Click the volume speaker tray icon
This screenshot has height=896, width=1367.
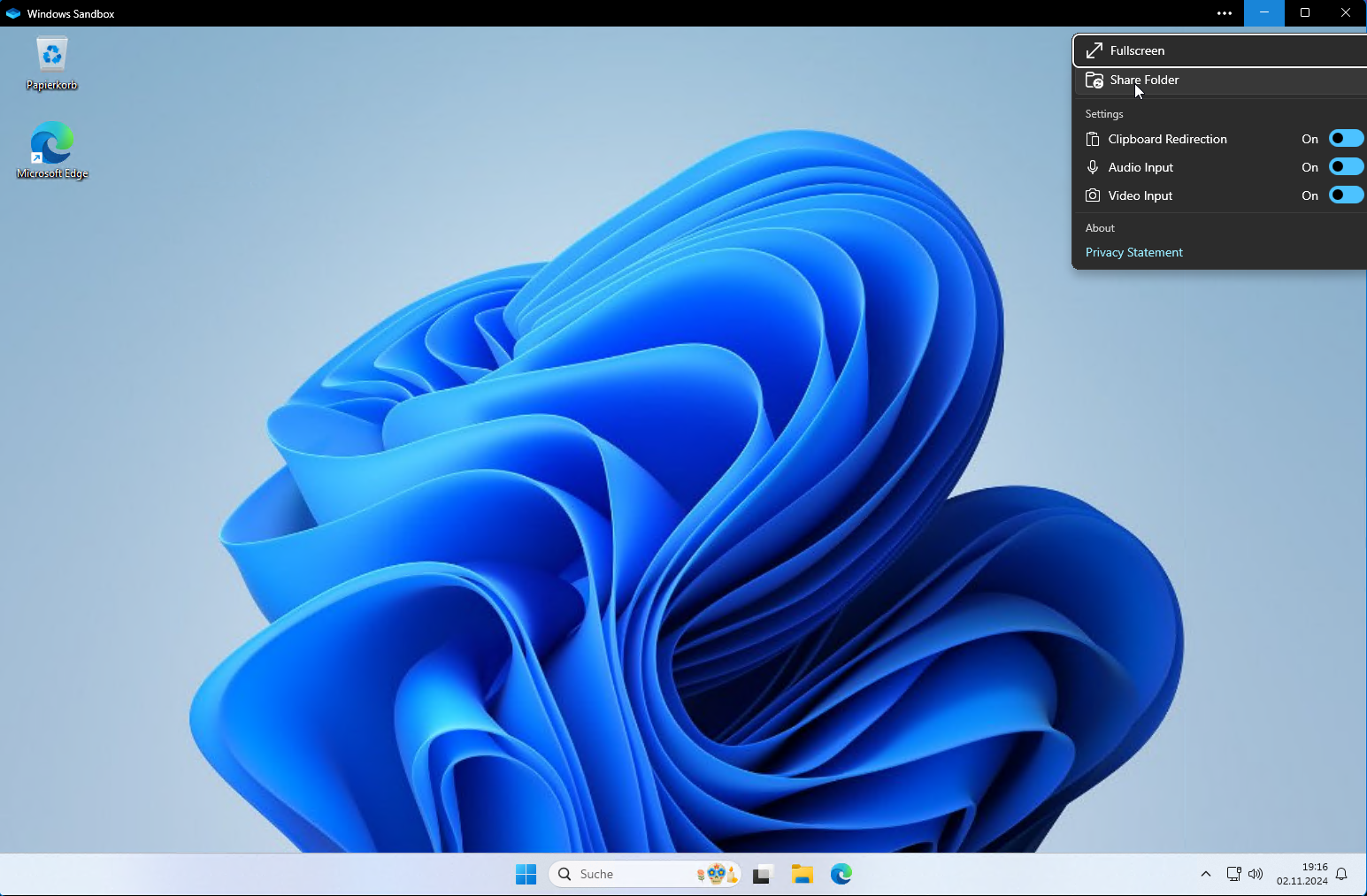[x=1256, y=874]
